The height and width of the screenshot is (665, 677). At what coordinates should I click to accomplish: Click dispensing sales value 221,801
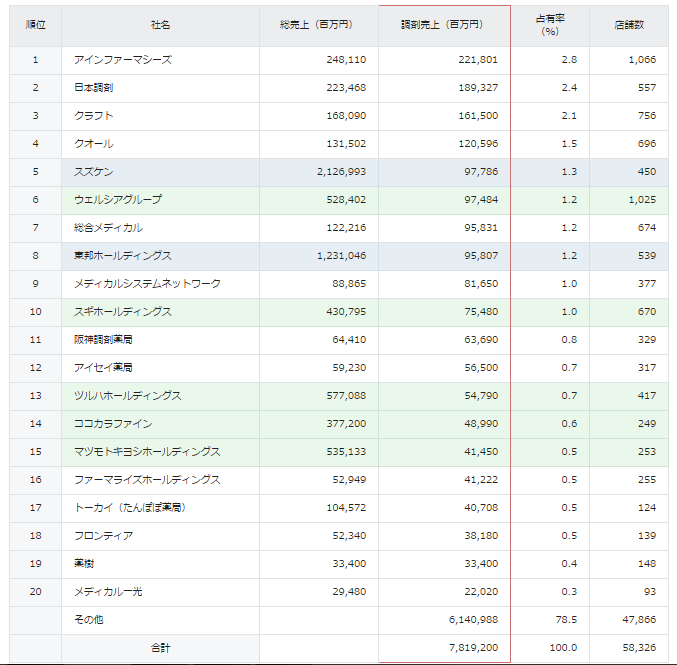coord(478,60)
